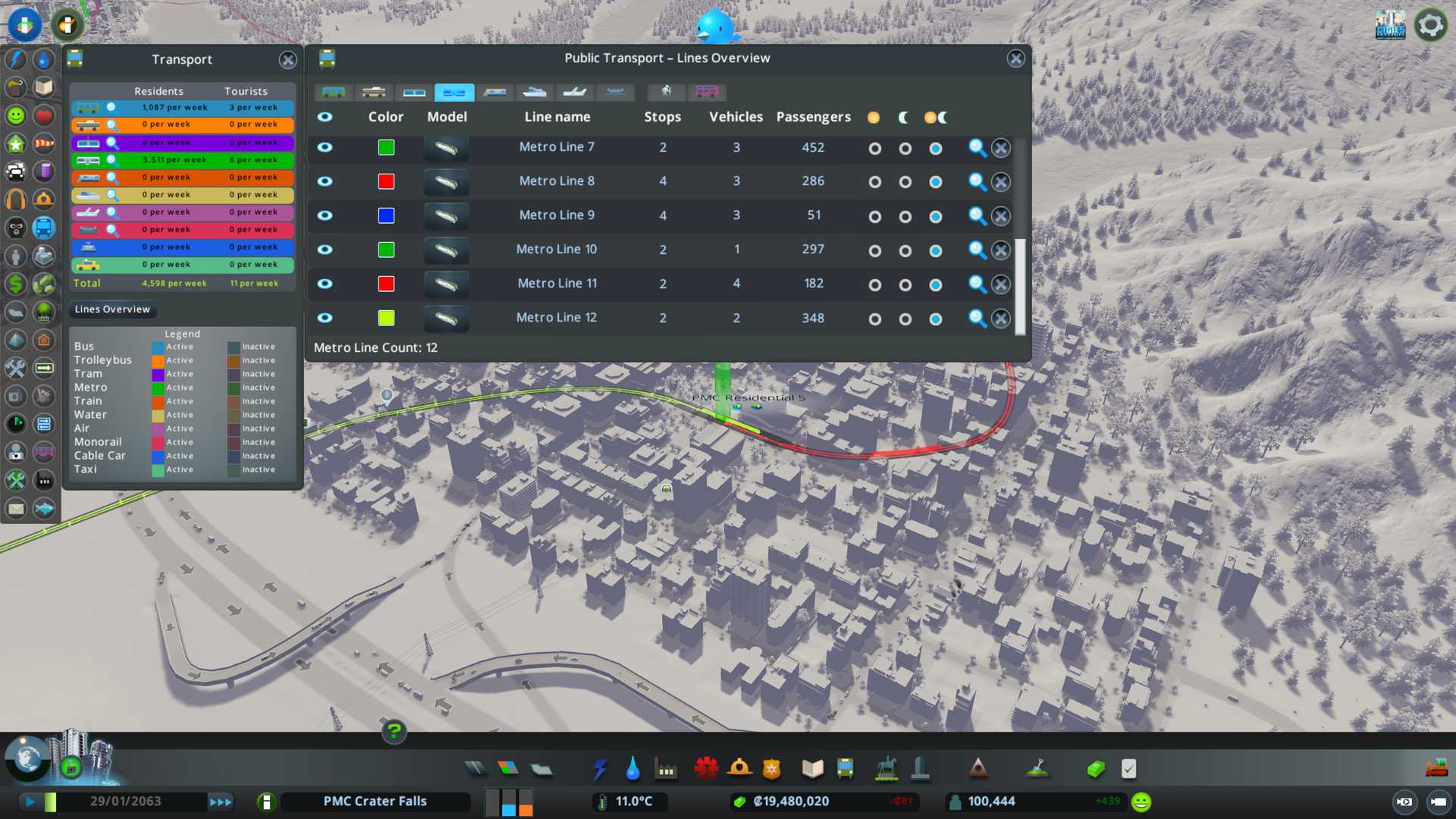Switch to the Ferry lines tab
1456x819 pixels.
pyautogui.click(x=535, y=93)
